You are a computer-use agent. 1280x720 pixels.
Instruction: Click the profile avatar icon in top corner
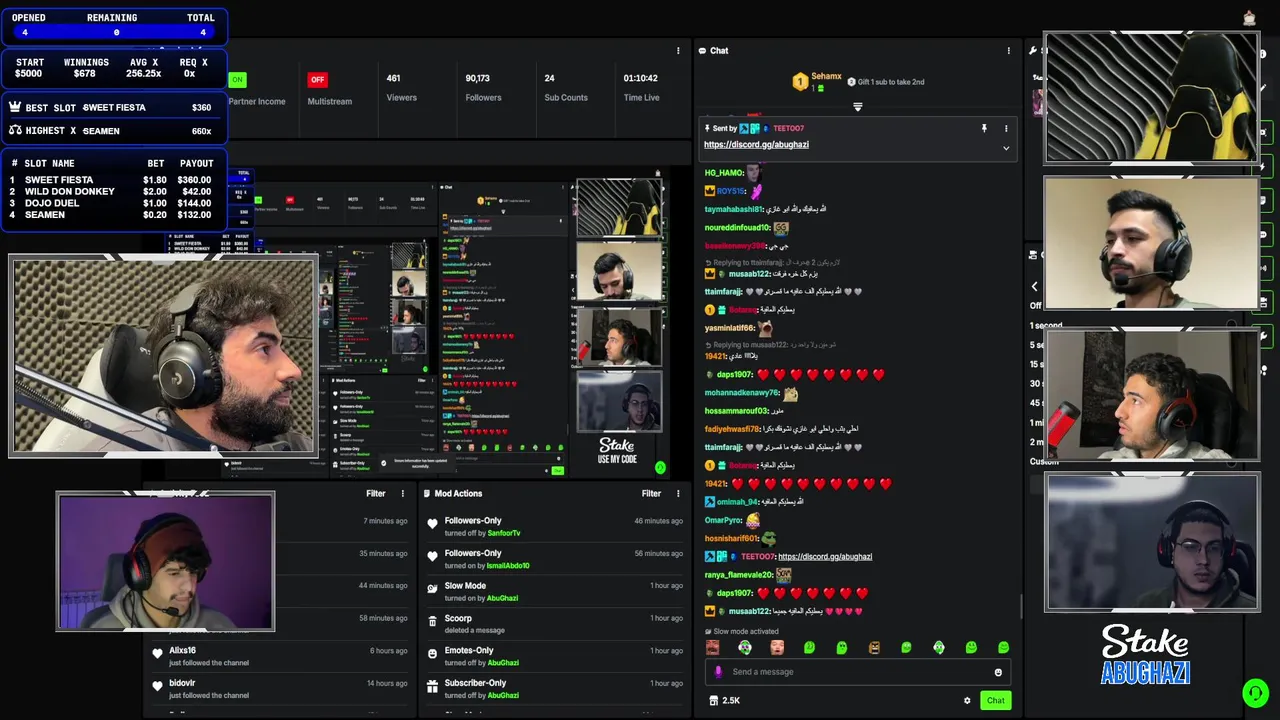click(1249, 17)
